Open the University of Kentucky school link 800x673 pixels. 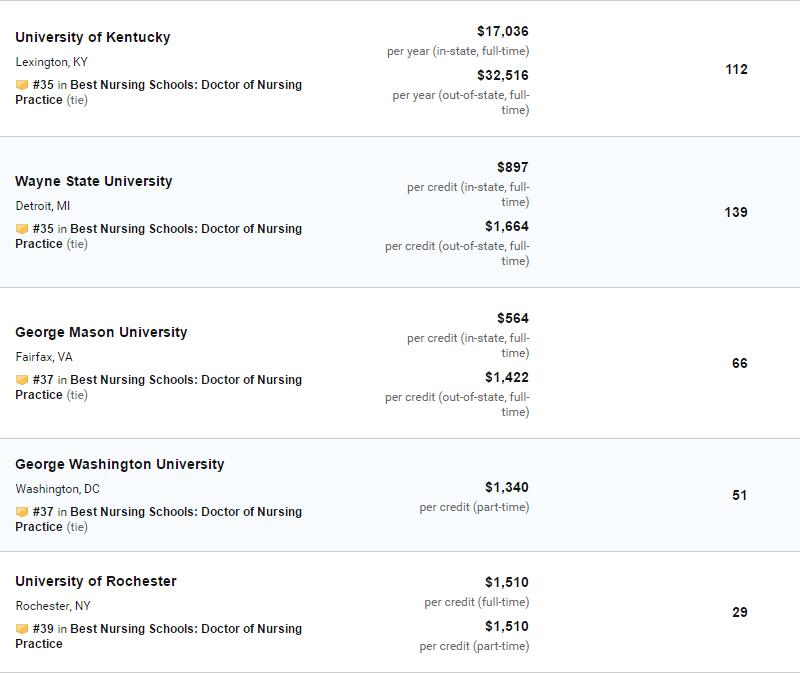93,37
